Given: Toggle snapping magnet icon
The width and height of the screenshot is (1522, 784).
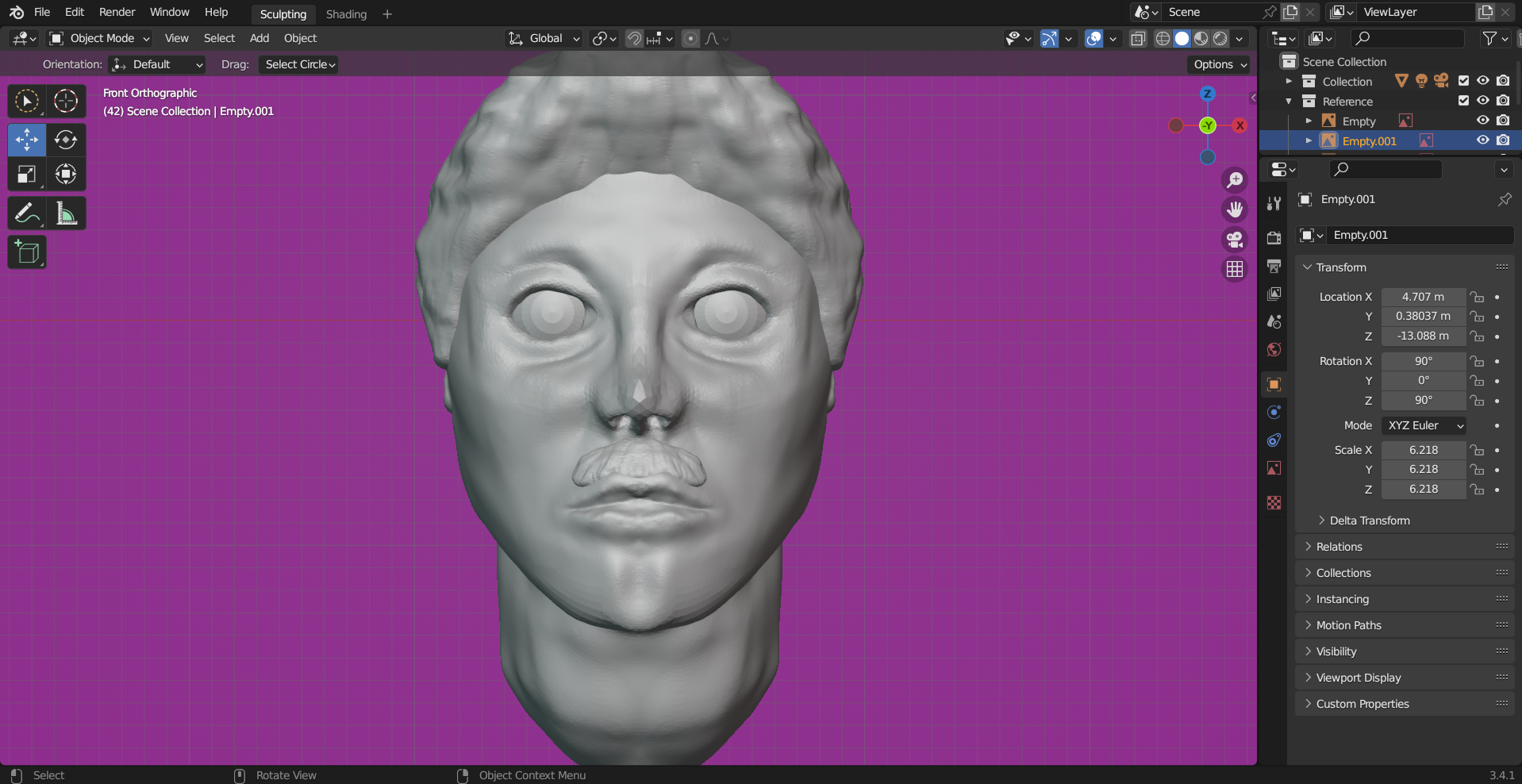Looking at the screenshot, I should tap(634, 38).
